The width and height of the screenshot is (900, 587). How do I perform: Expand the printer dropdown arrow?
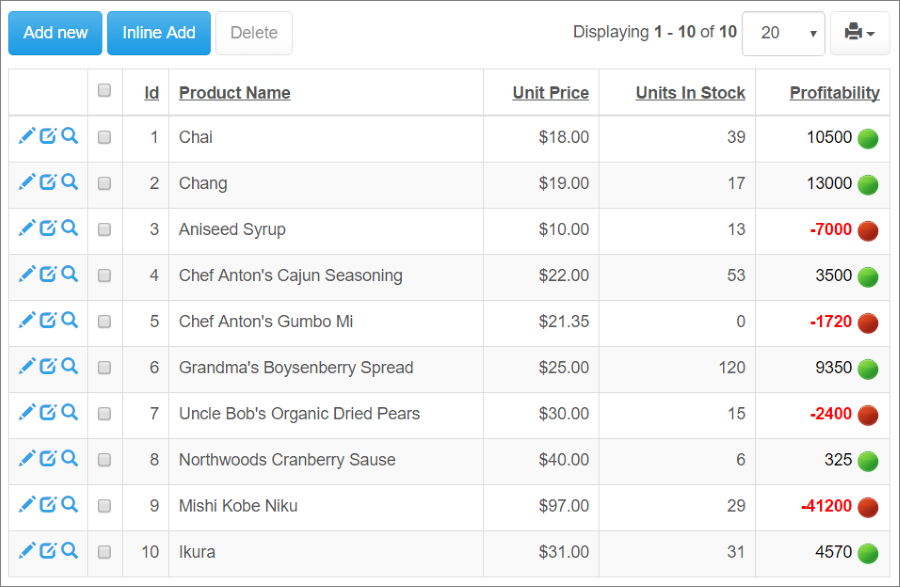click(870, 33)
